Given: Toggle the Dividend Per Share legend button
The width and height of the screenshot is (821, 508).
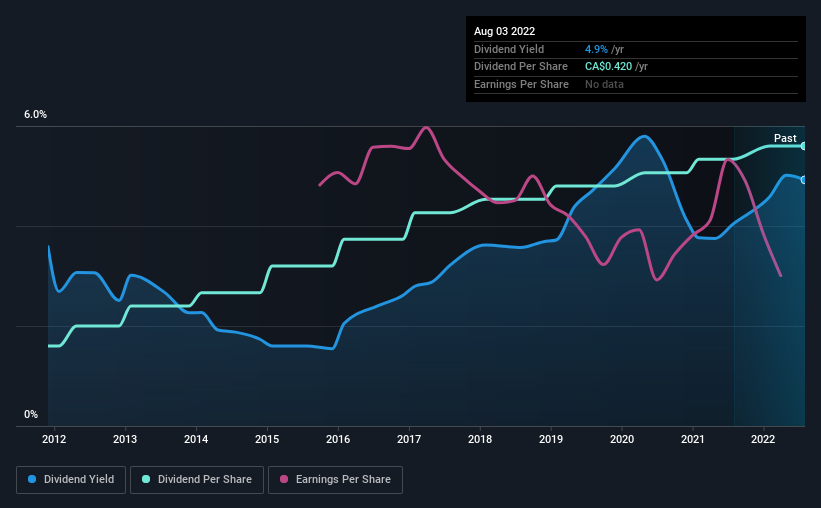Looking at the screenshot, I should 197,480.
